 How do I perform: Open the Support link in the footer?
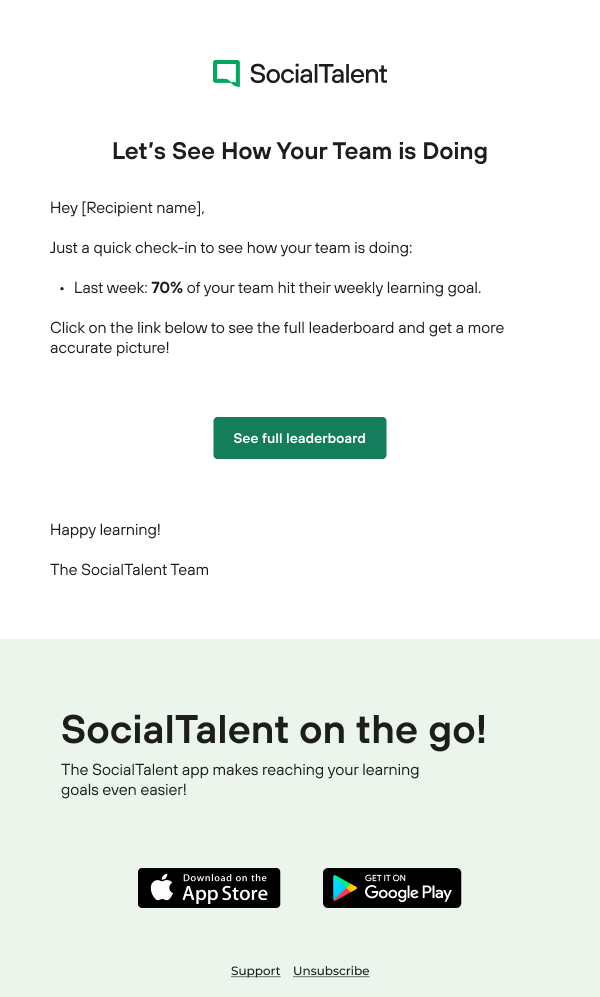pos(255,971)
